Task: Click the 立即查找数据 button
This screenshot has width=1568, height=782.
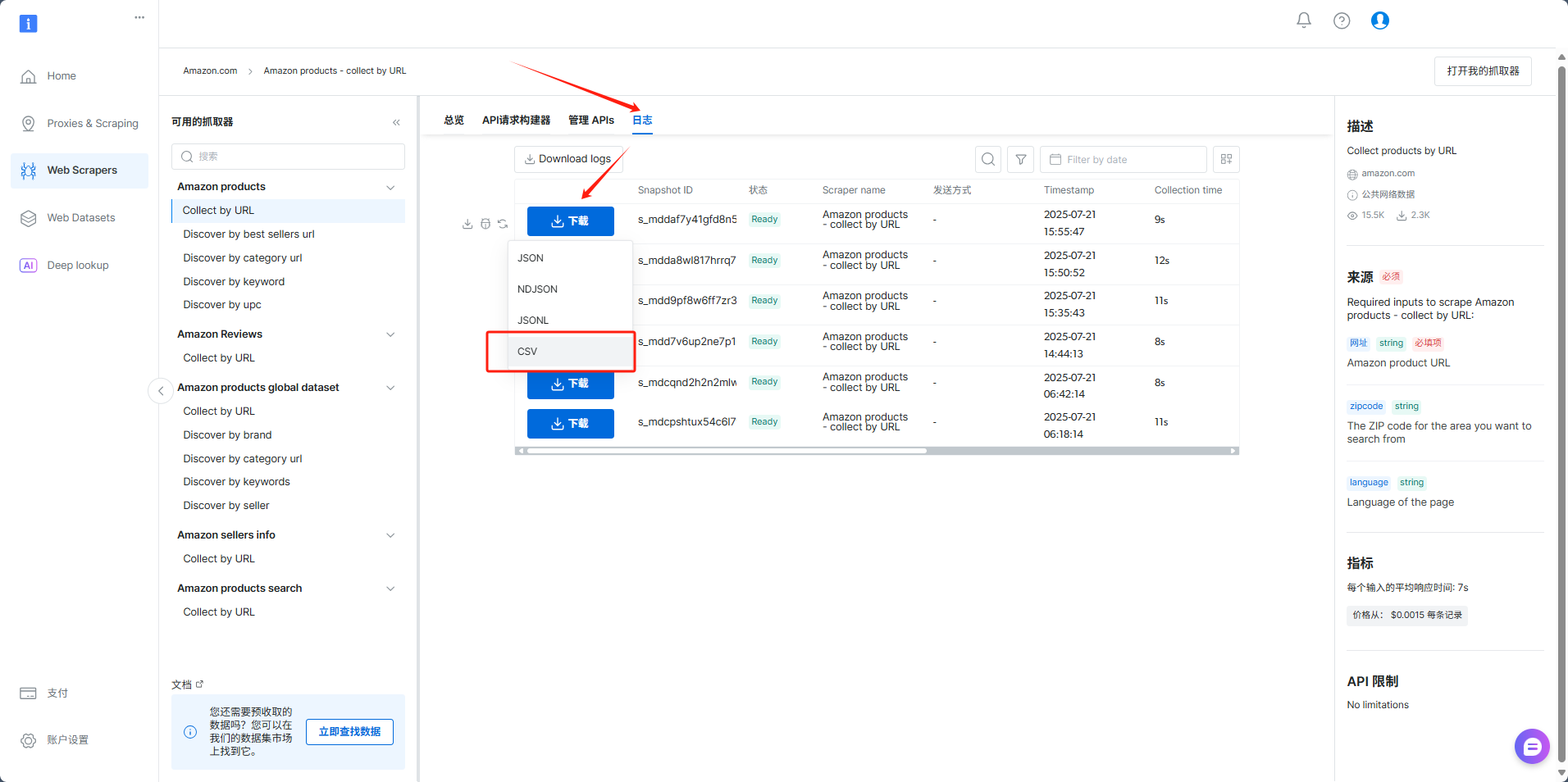Action: click(x=349, y=732)
